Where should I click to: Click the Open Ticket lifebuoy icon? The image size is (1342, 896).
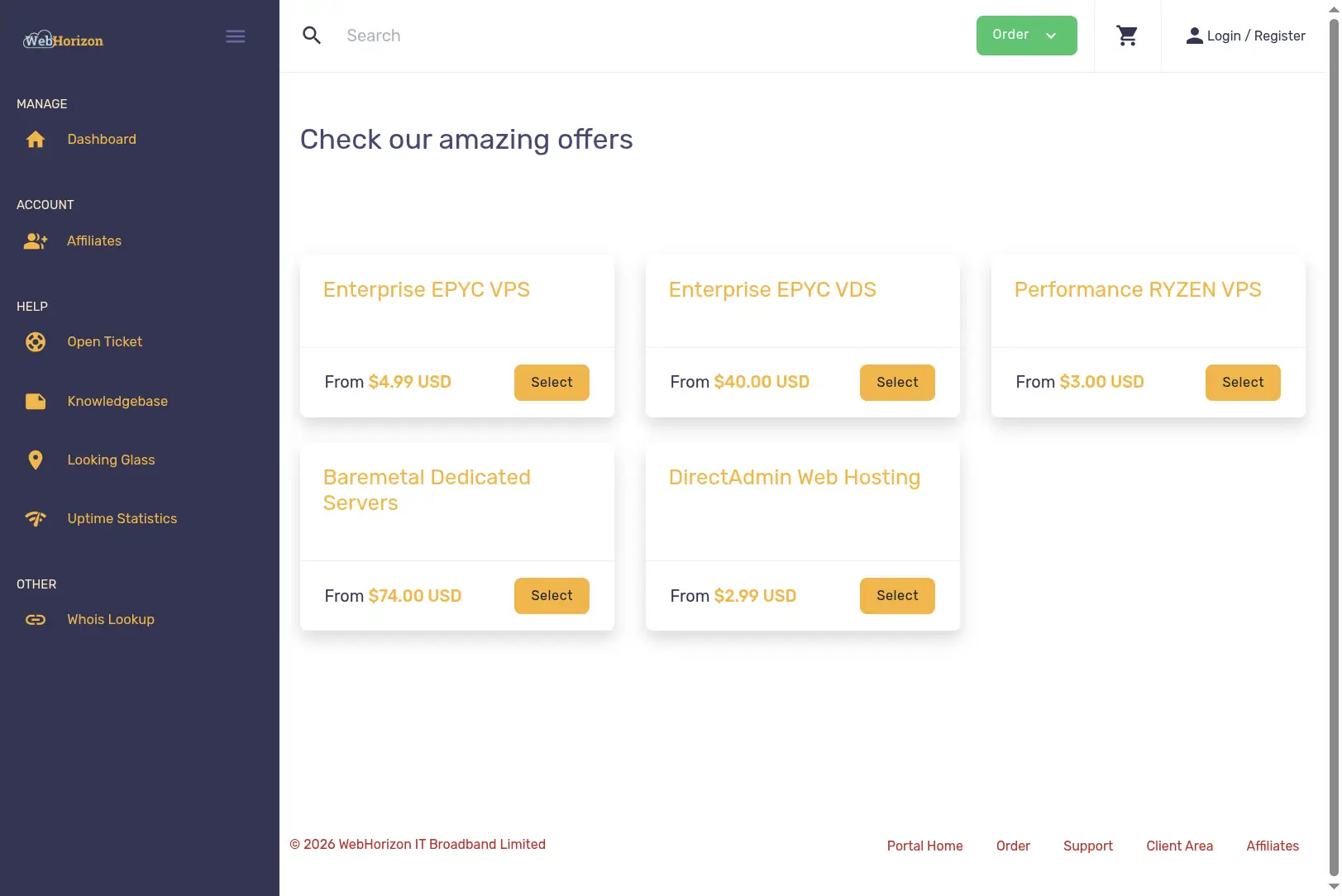[36, 342]
